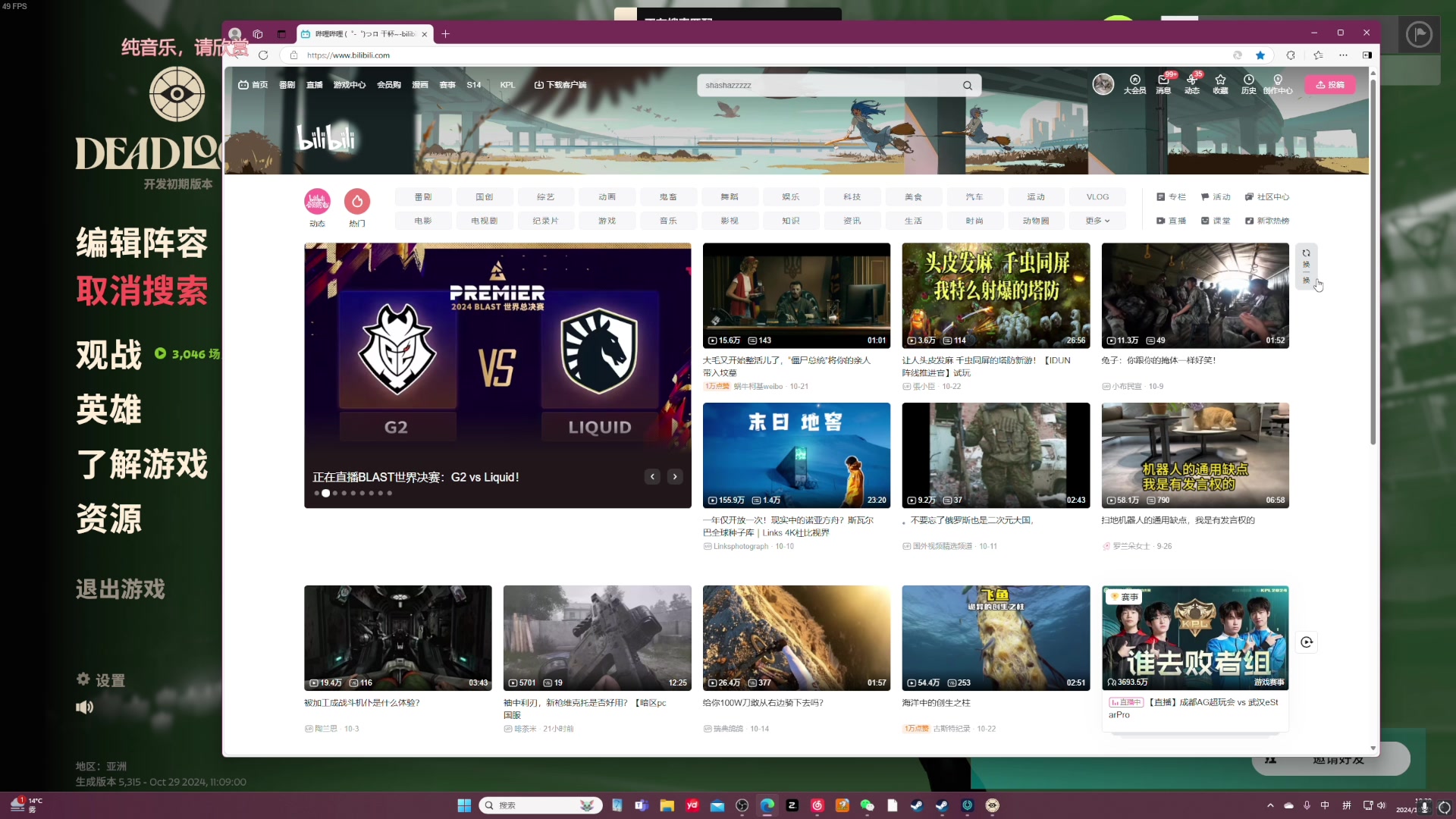Click 编辑阵容 in Deadlock menu
The image size is (1456, 819).
pos(142,243)
